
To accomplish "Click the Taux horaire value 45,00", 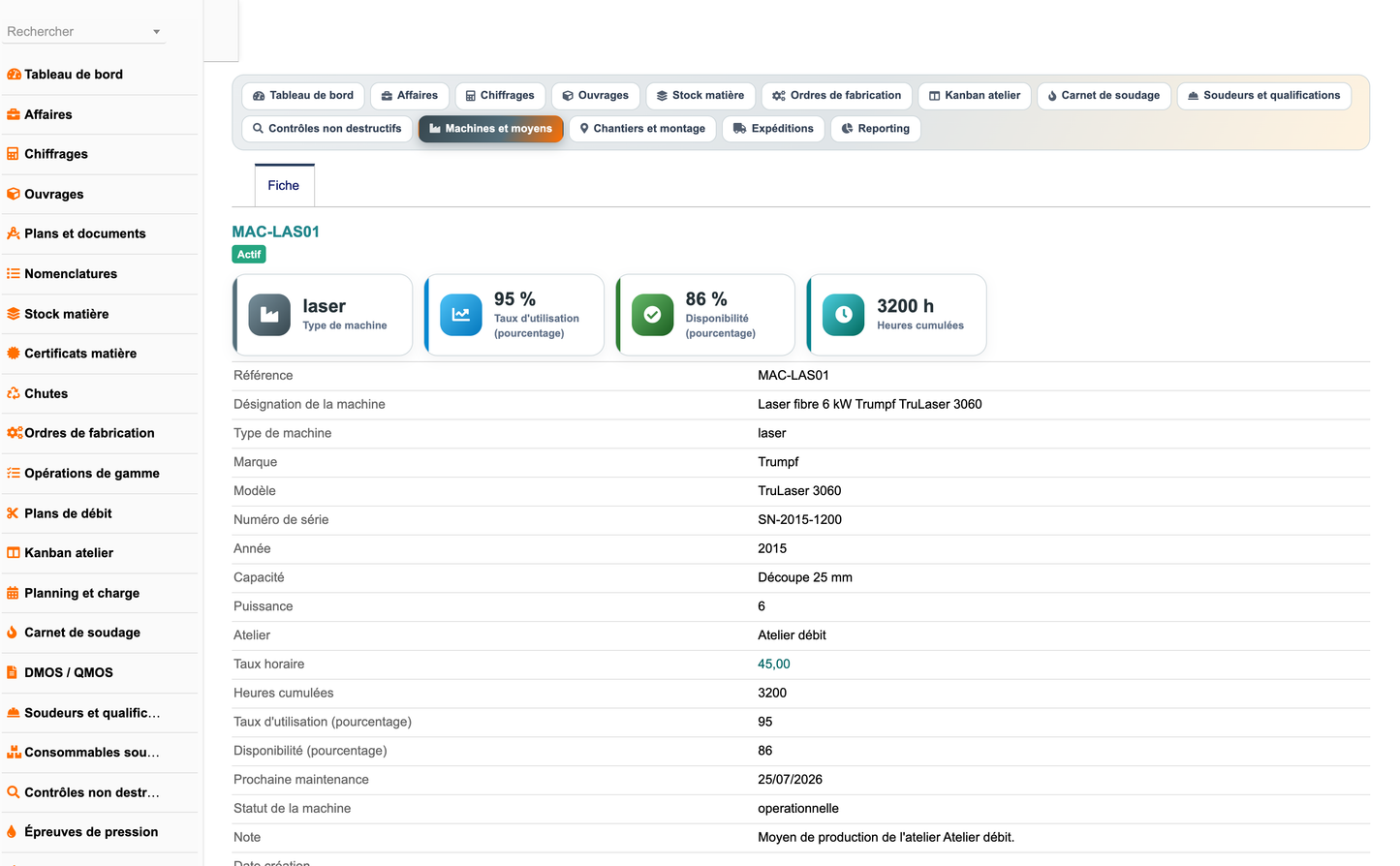I will pyautogui.click(x=774, y=665).
